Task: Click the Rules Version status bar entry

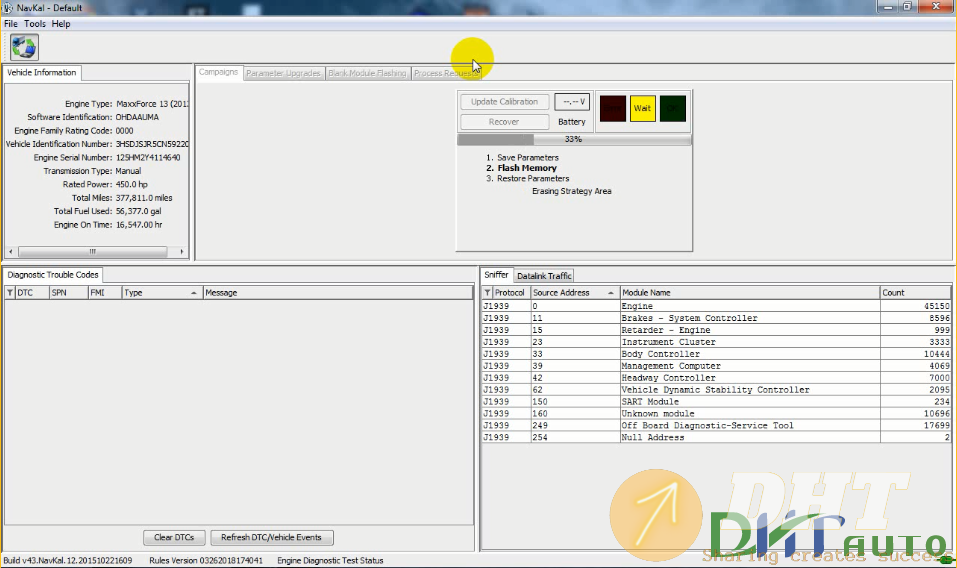Action: pyautogui.click(x=206, y=560)
